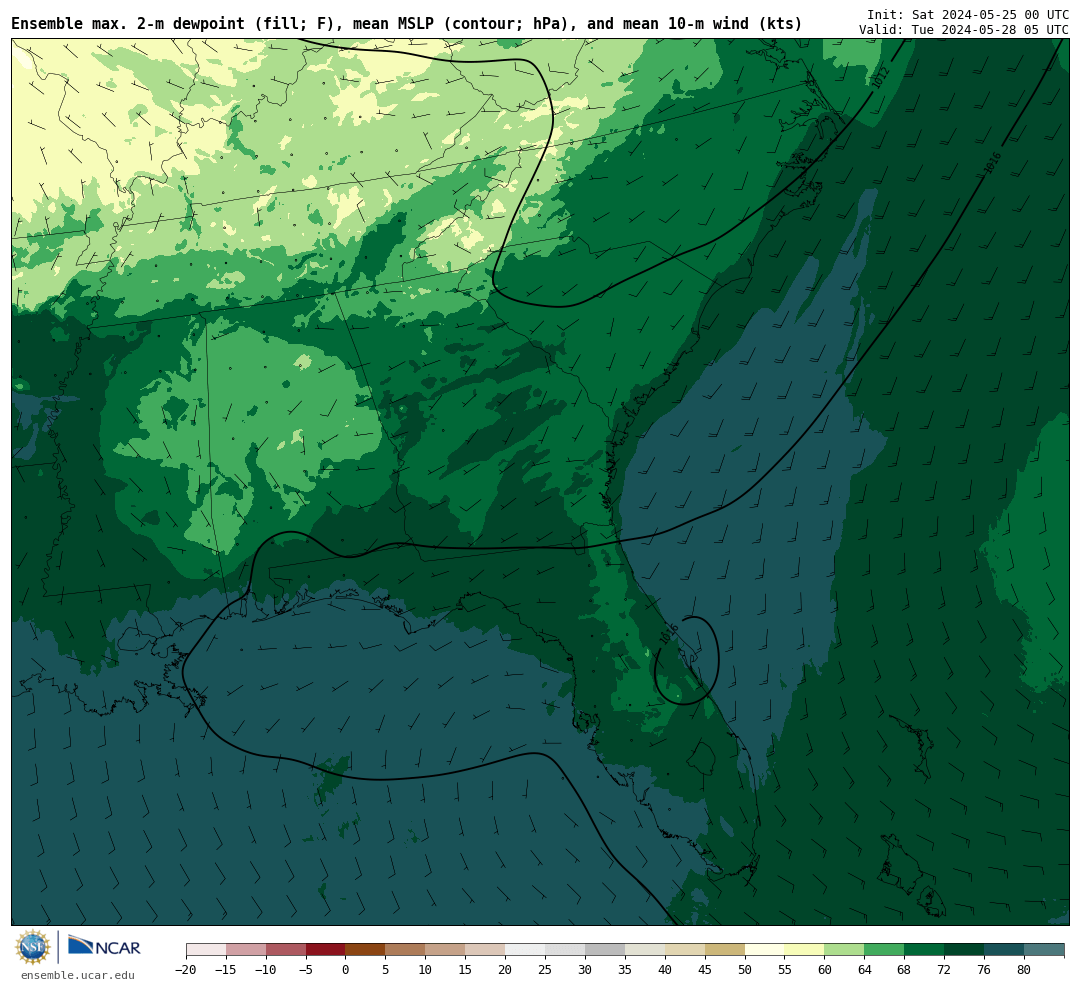Pick the color swatch between 50 and 55
Screen dimensions: 1080x988
pos(765,950)
